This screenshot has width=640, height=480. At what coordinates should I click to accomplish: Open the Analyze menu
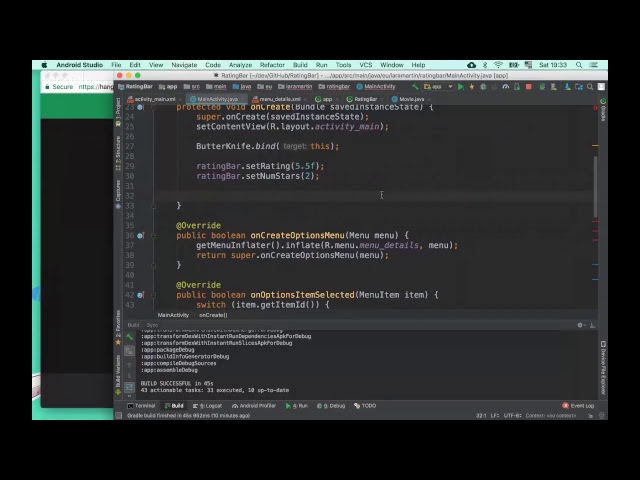click(240, 65)
